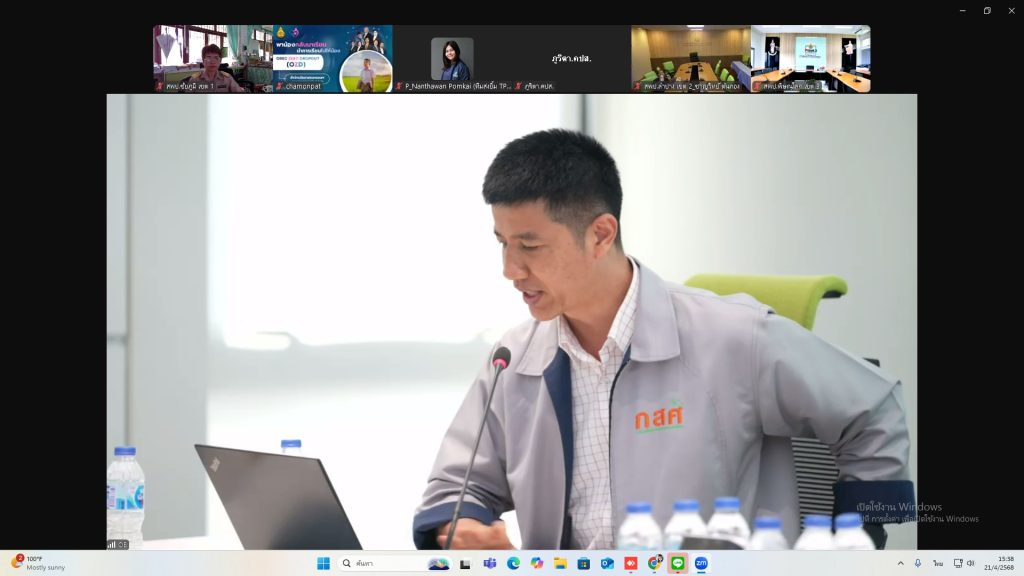Image resolution: width=1024 pixels, height=576 pixels.
Task: Minimize the Zoom meeting window
Action: click(x=963, y=10)
